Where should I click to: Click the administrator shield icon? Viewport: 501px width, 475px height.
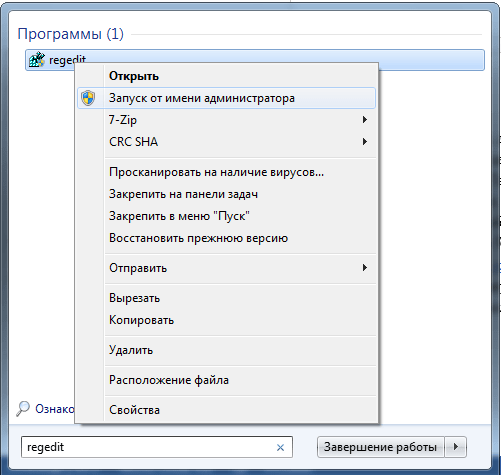88,98
